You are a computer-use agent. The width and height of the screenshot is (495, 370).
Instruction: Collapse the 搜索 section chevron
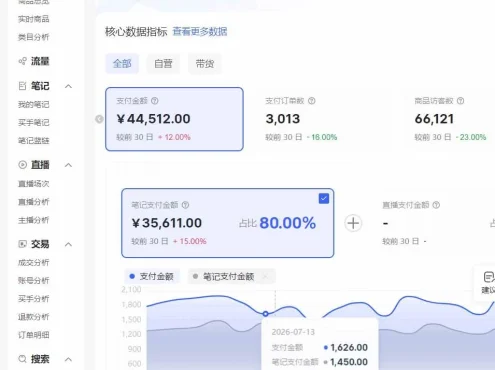[68, 359]
